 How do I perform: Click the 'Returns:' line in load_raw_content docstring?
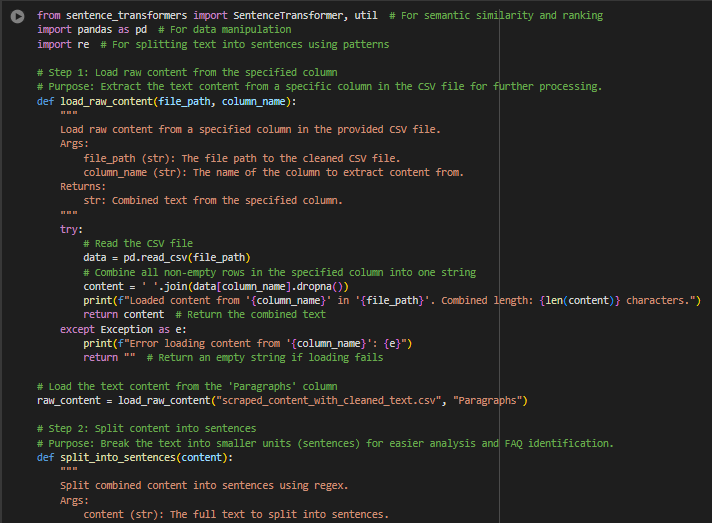pos(83,187)
